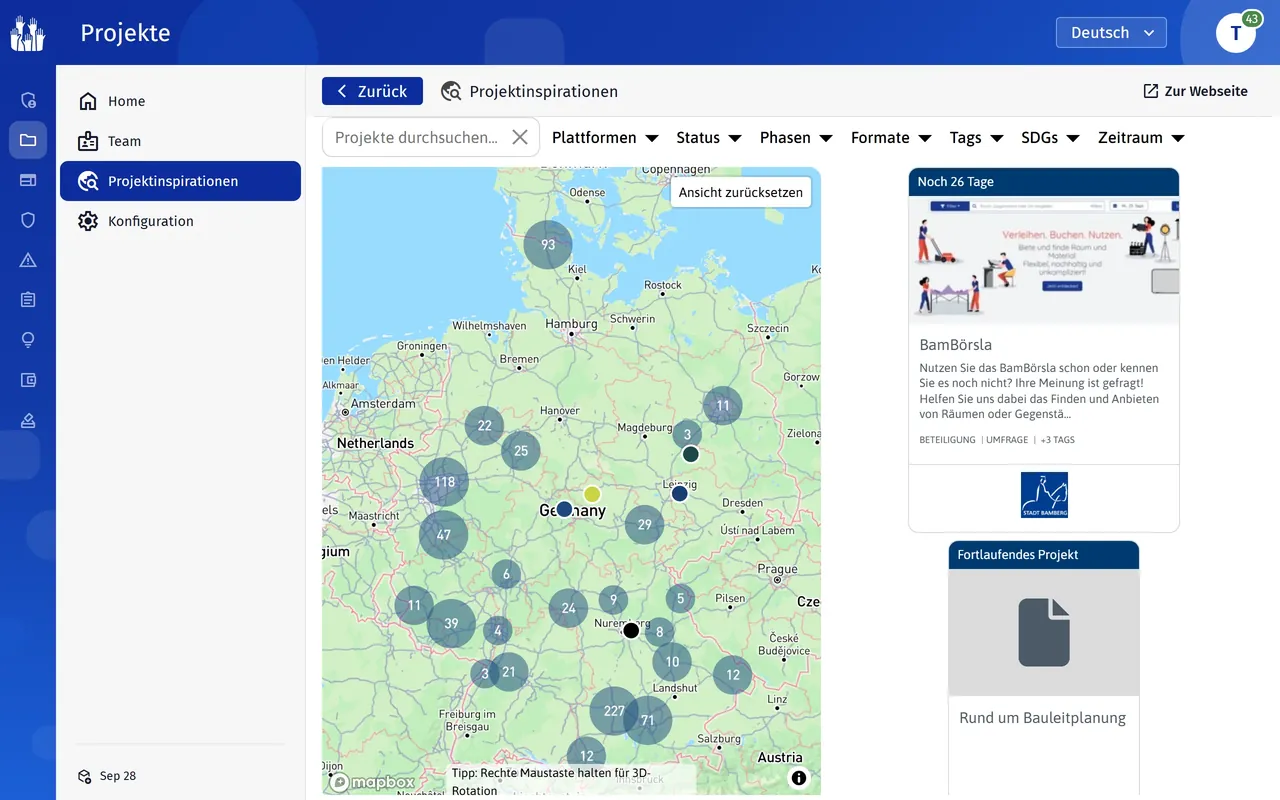Screen dimensions: 1280x800
Task: Expand the Status filter
Action: coord(708,138)
